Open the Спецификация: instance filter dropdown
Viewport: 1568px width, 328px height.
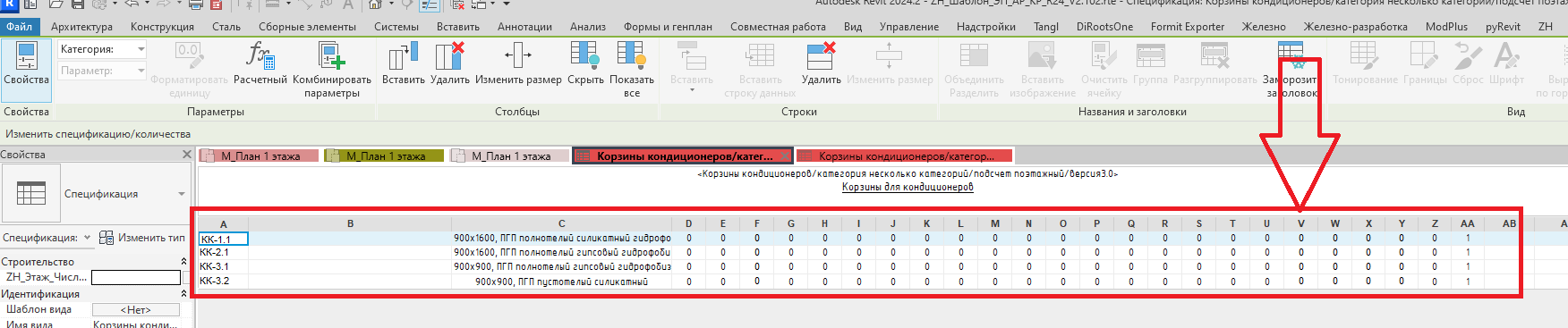pyautogui.click(x=87, y=238)
